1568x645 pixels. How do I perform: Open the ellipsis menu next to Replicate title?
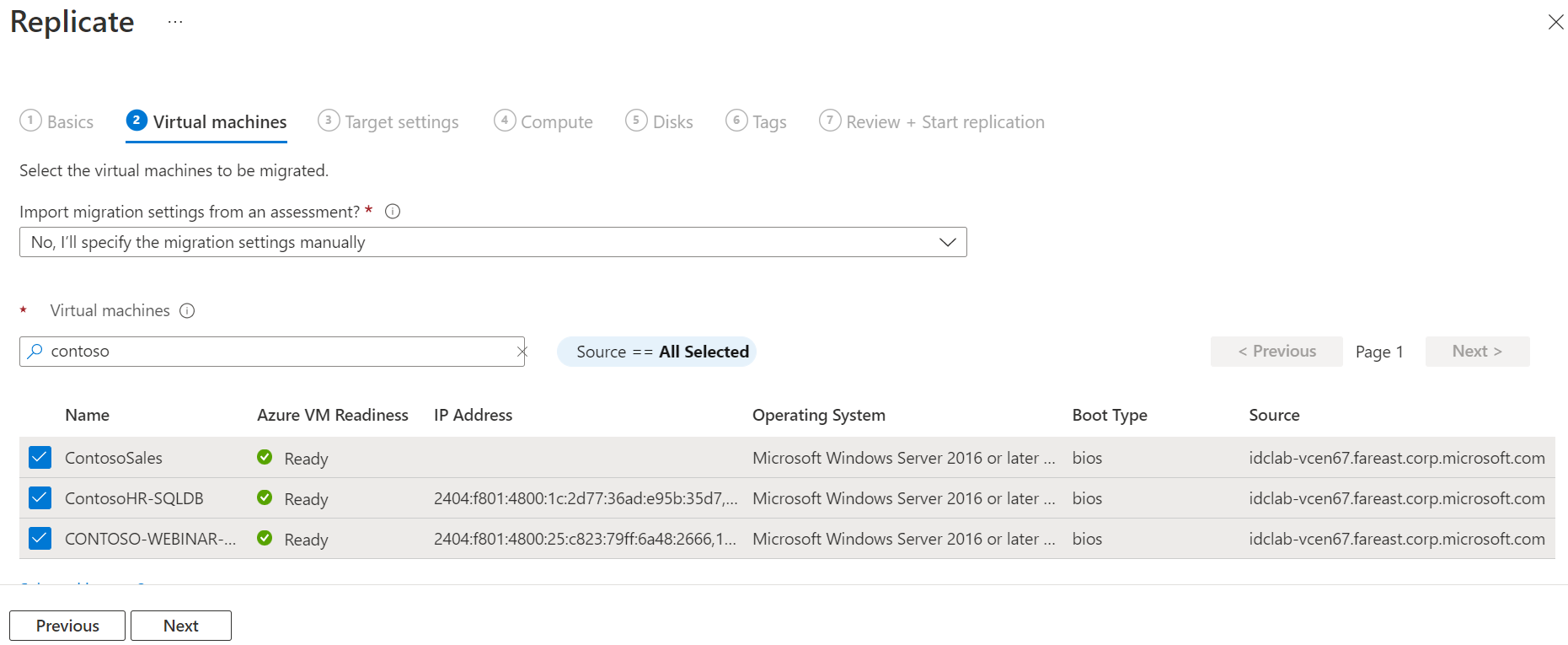tap(174, 22)
